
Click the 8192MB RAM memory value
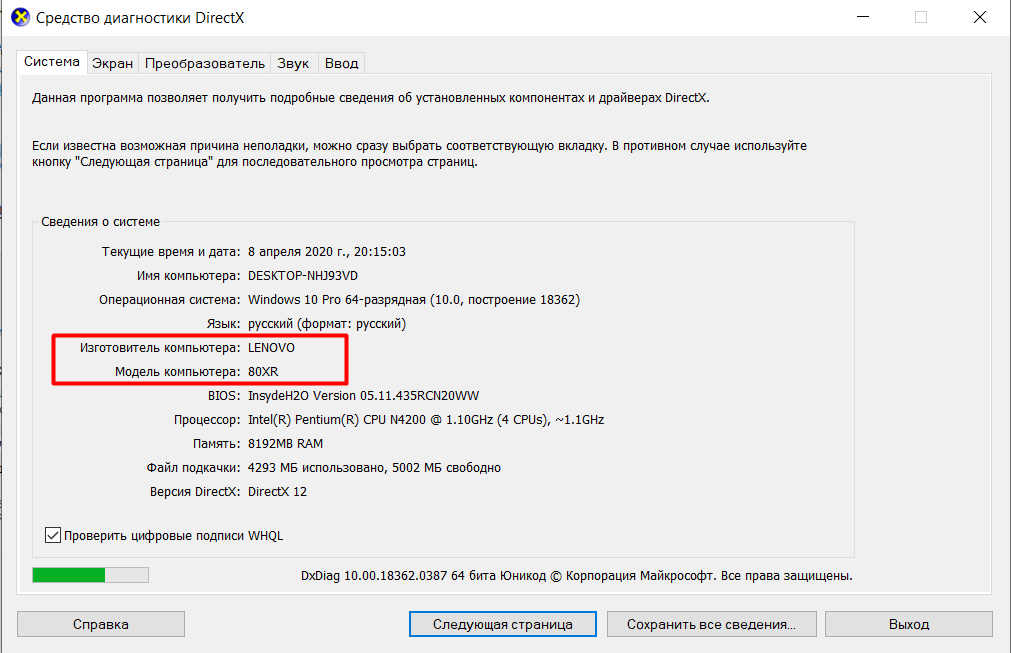pyautogui.click(x=285, y=444)
